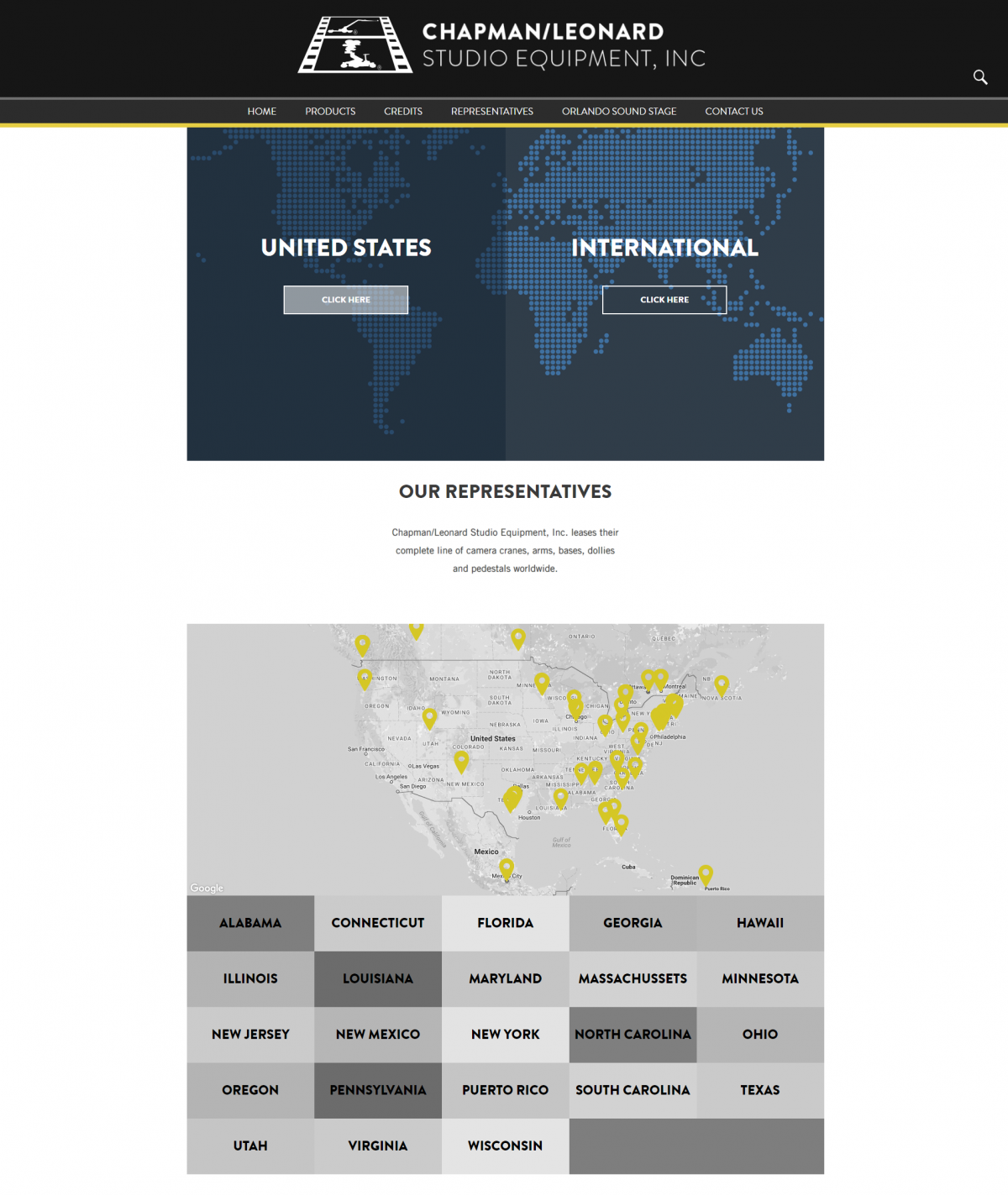Screen dimensions: 1008x1195
Task: Open the Credits page
Action: click(x=403, y=111)
